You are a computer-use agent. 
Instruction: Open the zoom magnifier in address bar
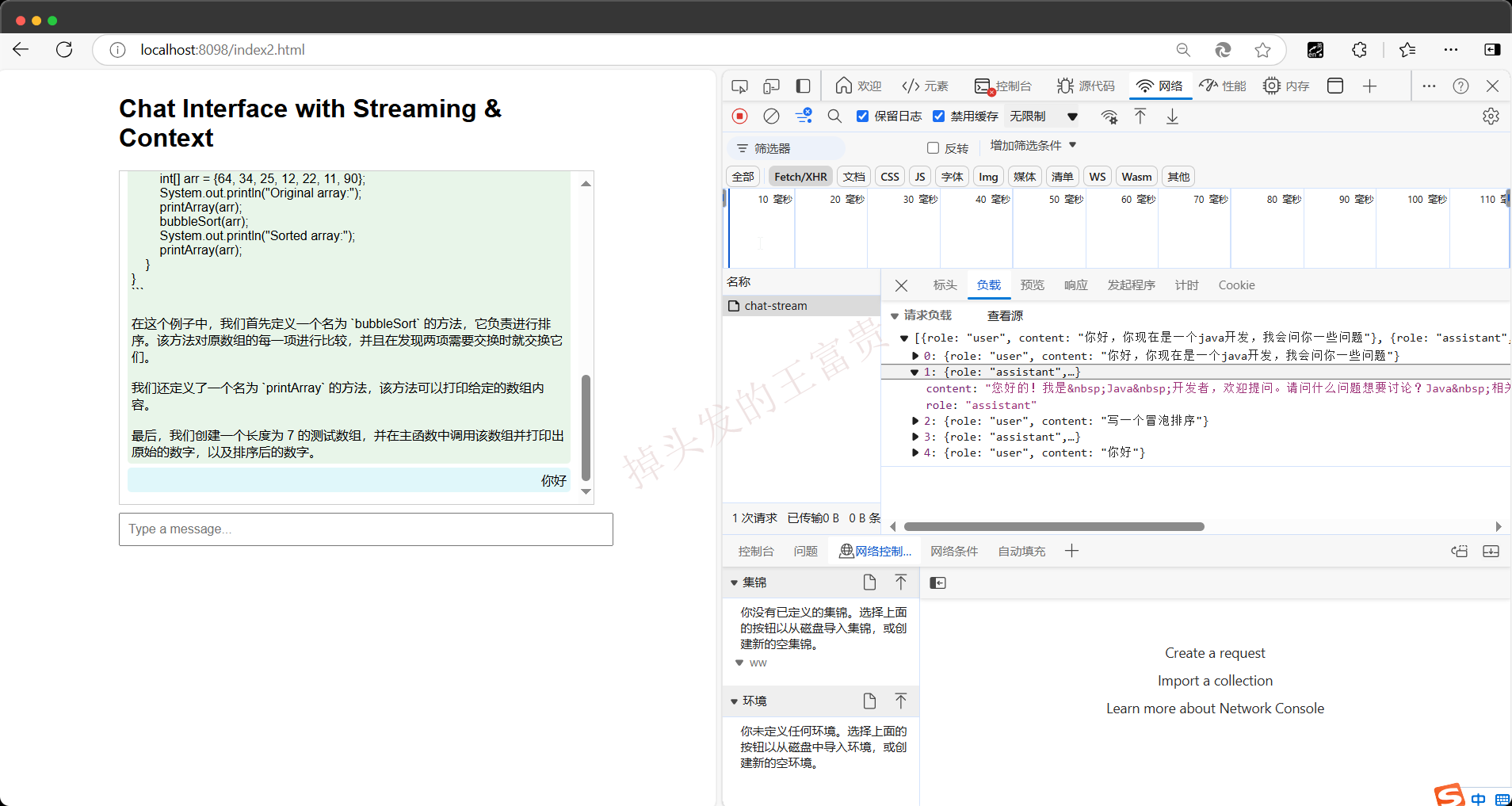point(1183,50)
